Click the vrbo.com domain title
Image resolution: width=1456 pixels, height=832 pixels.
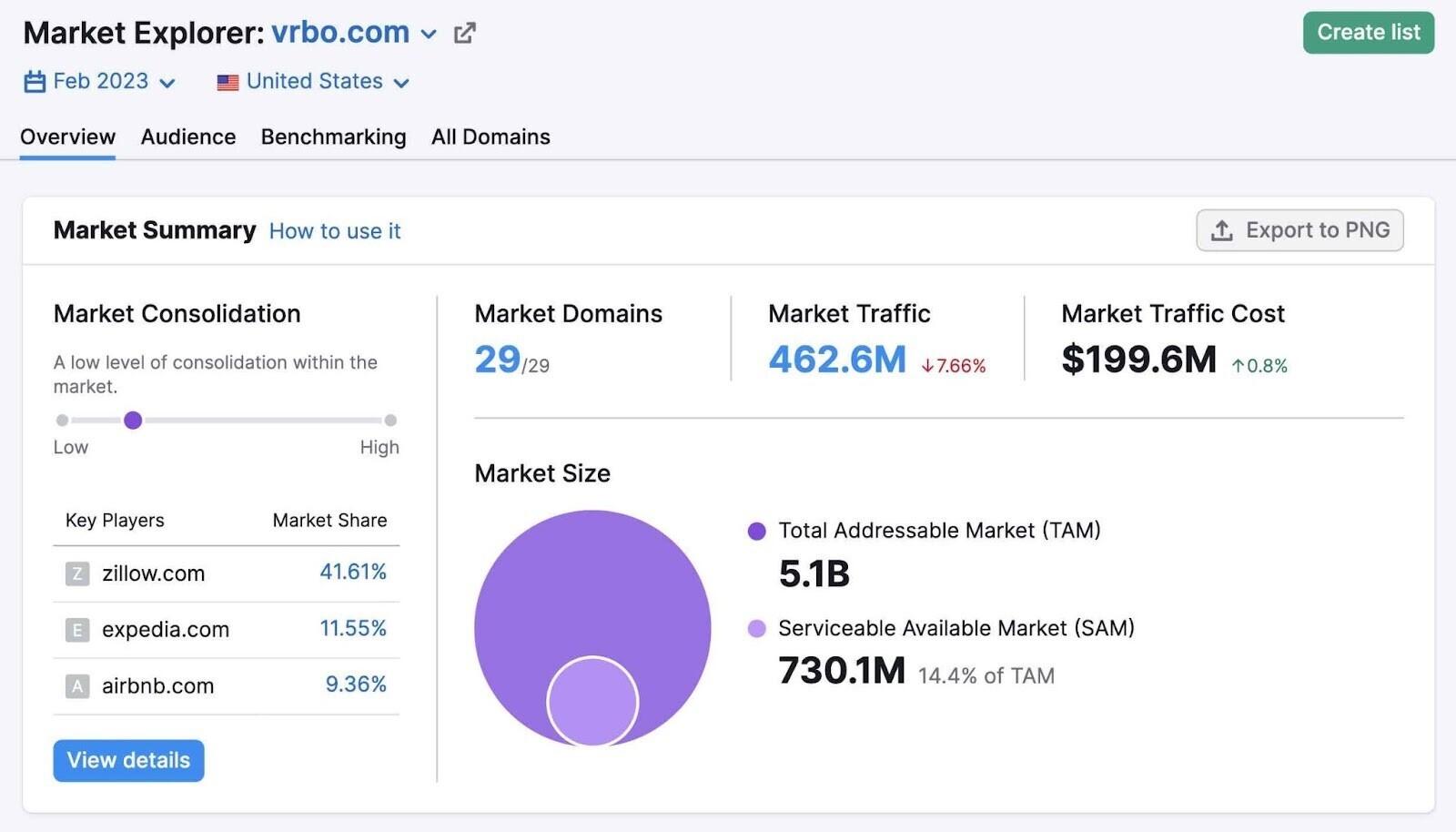[340, 33]
